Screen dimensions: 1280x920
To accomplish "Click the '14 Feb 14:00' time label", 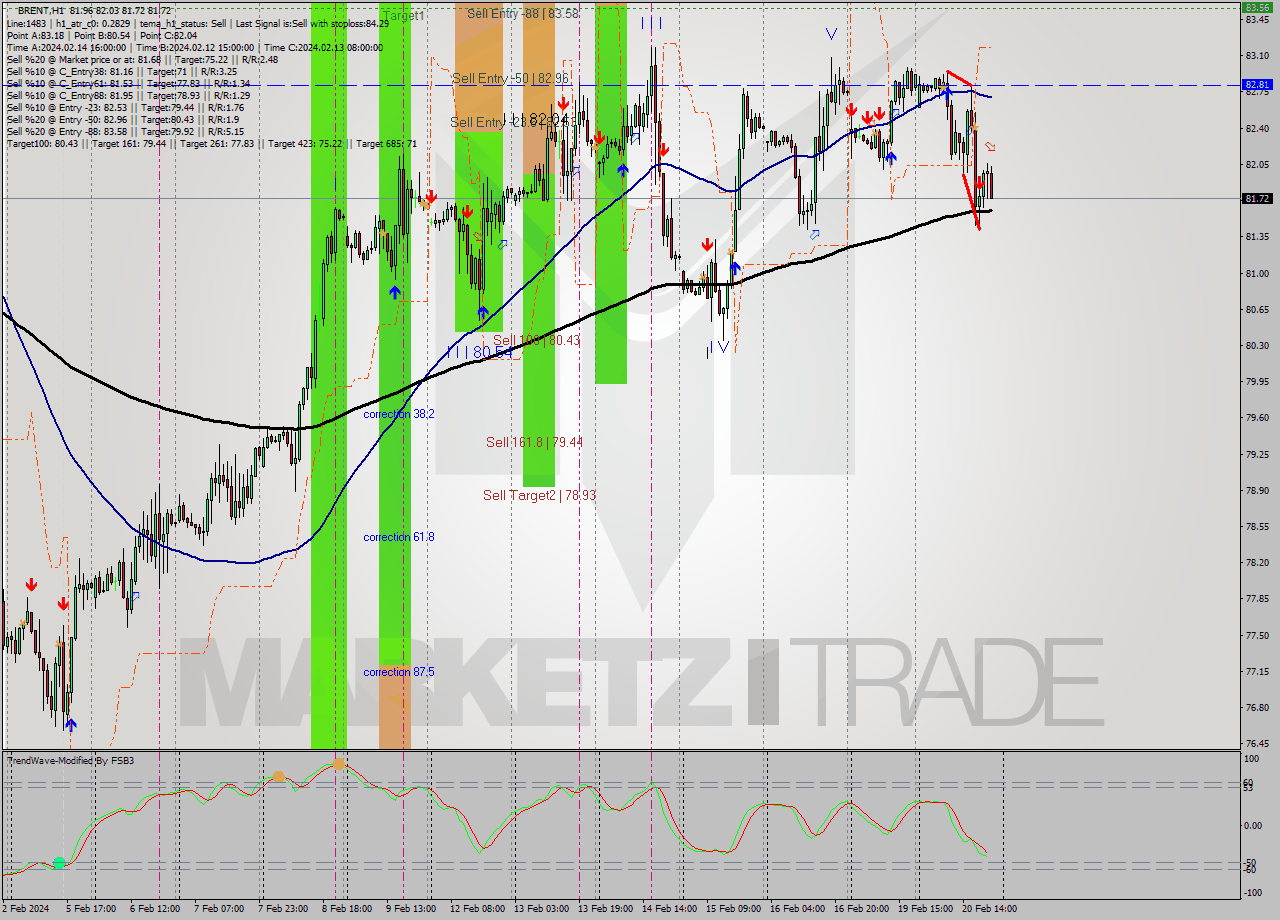I will tap(669, 909).
